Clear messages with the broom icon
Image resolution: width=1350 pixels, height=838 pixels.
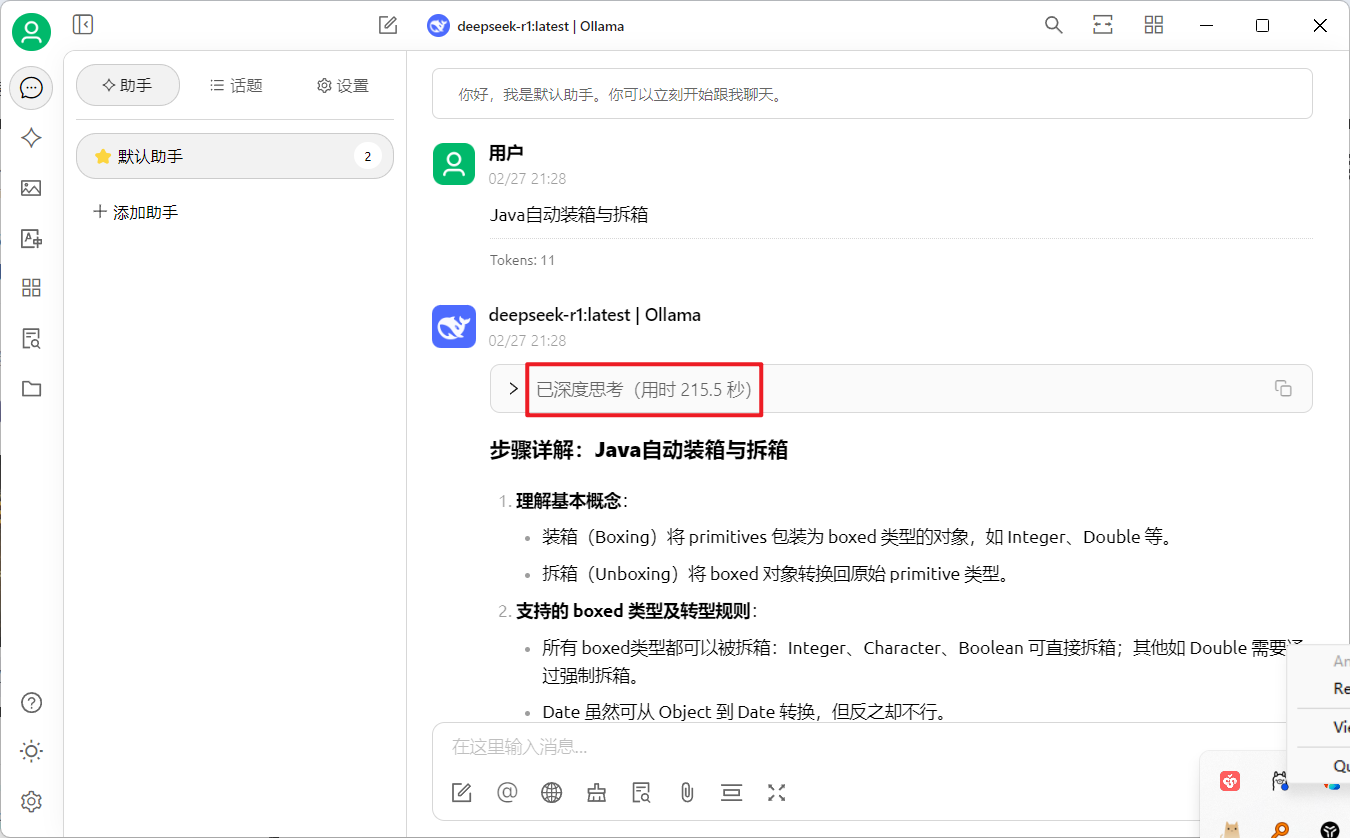click(x=597, y=793)
